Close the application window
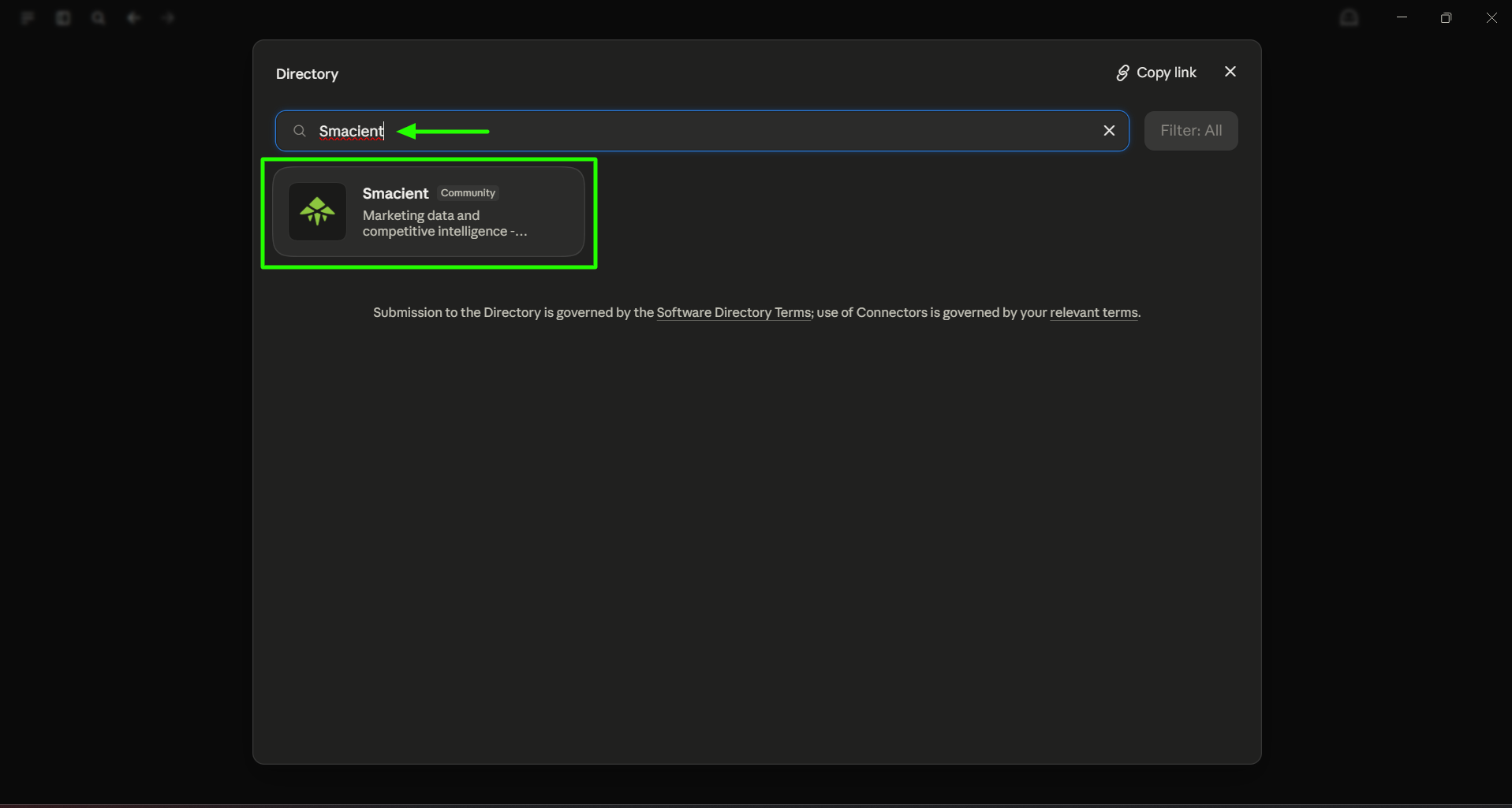This screenshot has width=1512, height=808. [1491, 17]
